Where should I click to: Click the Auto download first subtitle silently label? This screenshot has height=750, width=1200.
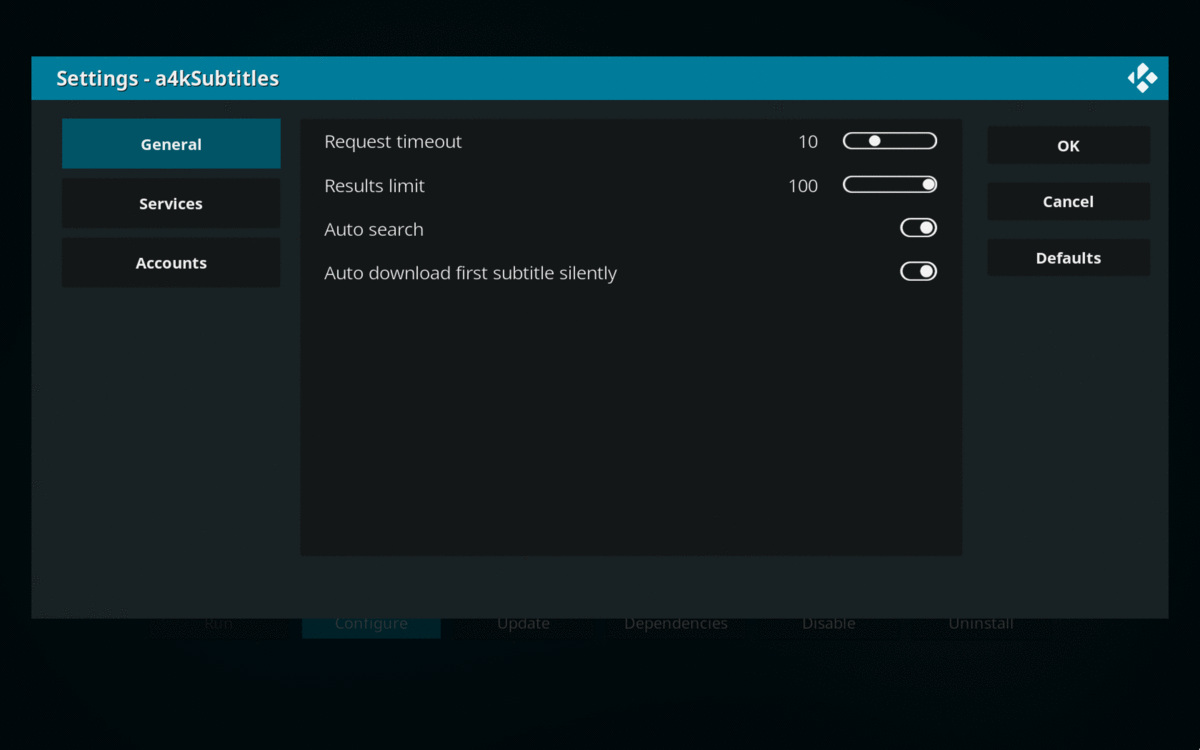coord(470,273)
